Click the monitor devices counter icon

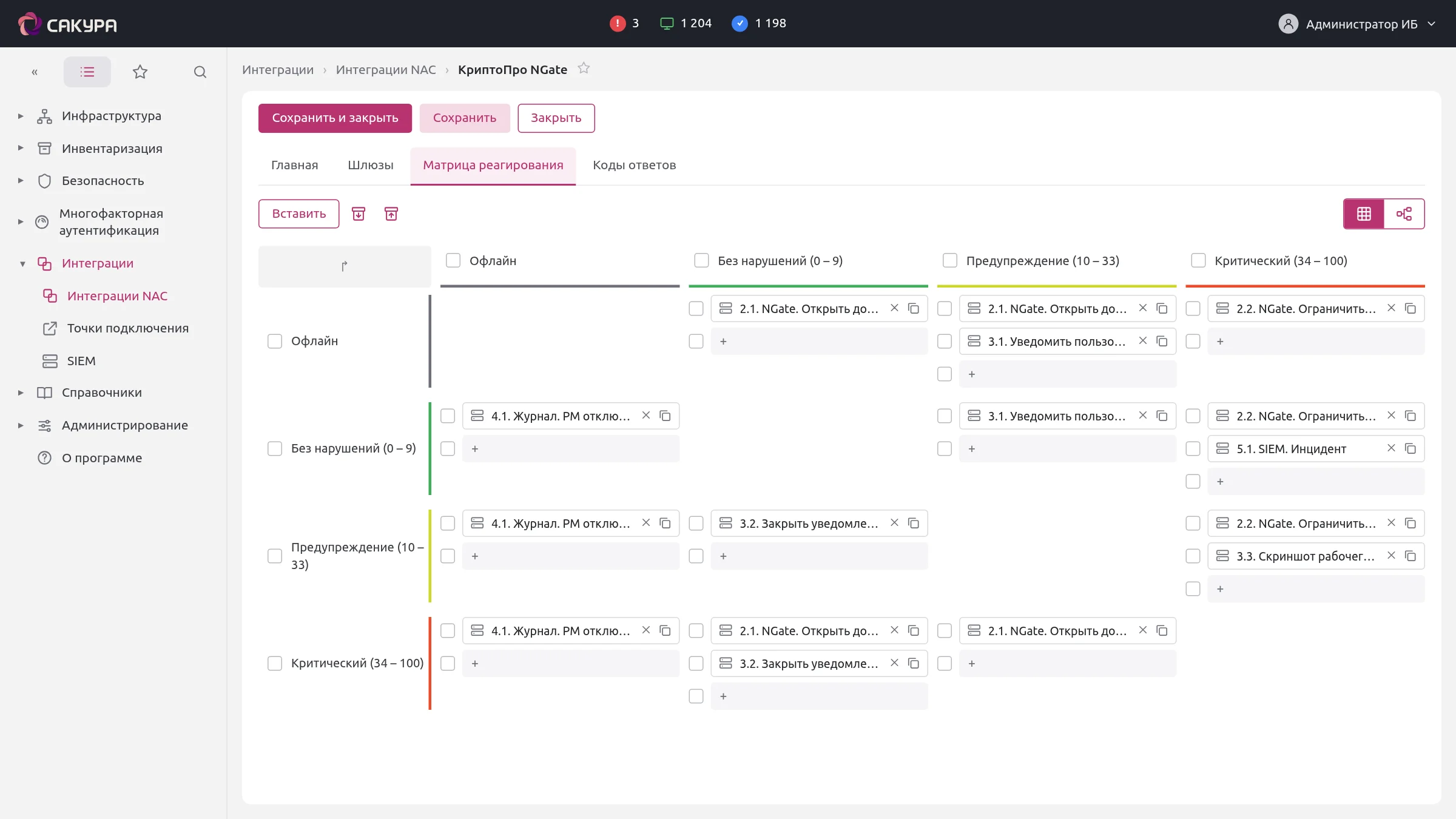click(667, 24)
